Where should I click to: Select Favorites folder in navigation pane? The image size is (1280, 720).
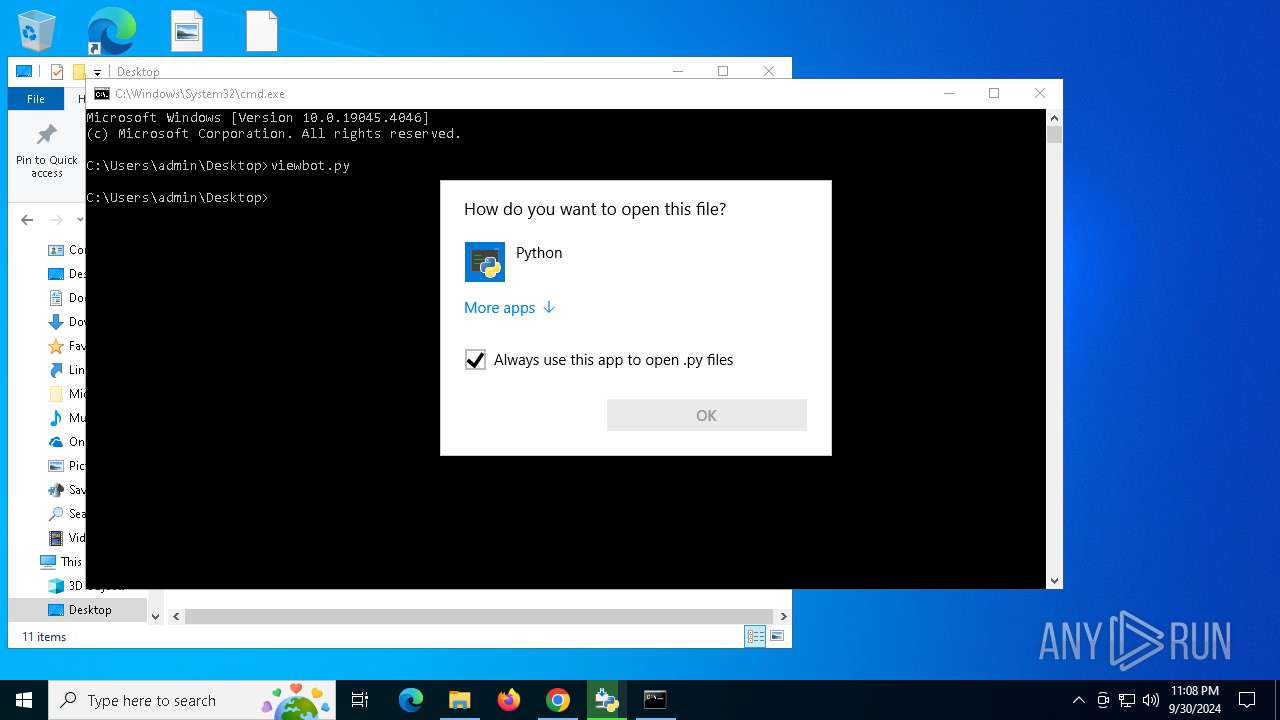[66, 346]
